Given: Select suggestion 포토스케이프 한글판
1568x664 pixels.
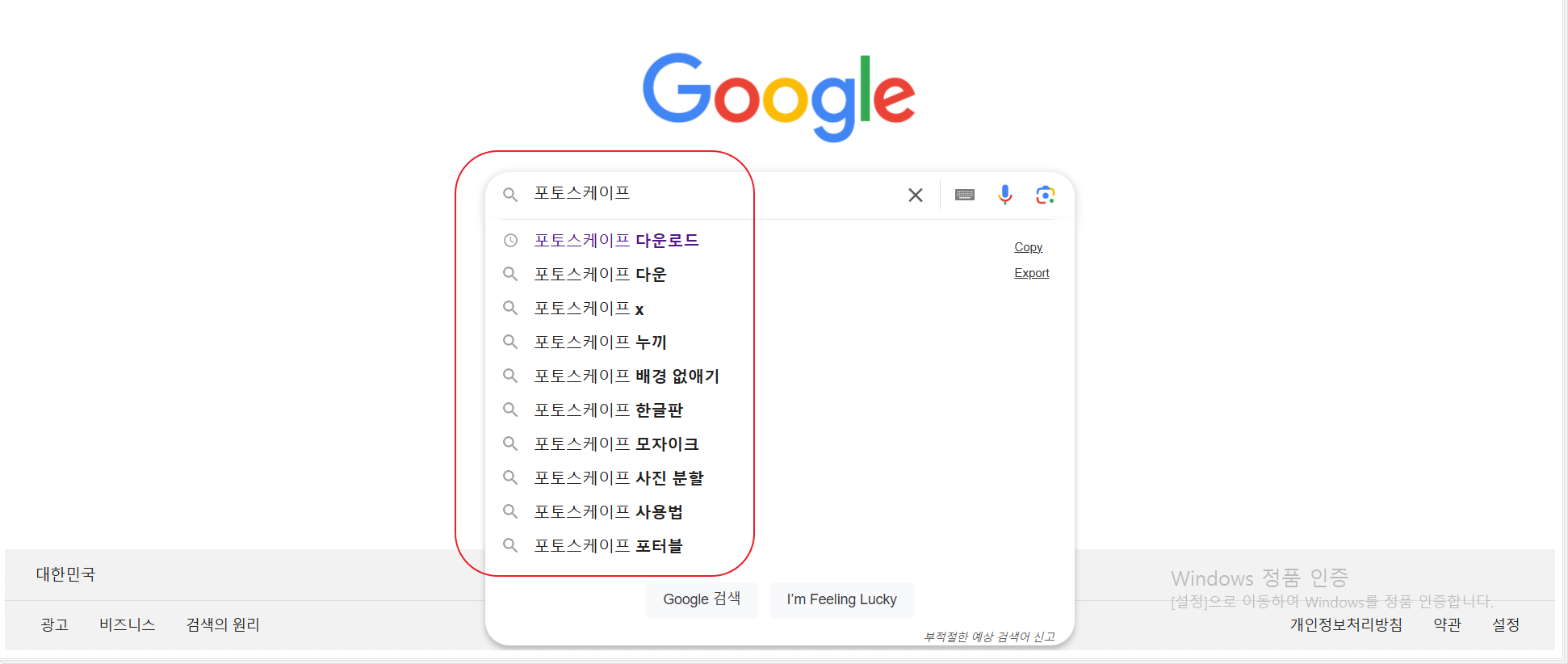Looking at the screenshot, I should (x=608, y=410).
